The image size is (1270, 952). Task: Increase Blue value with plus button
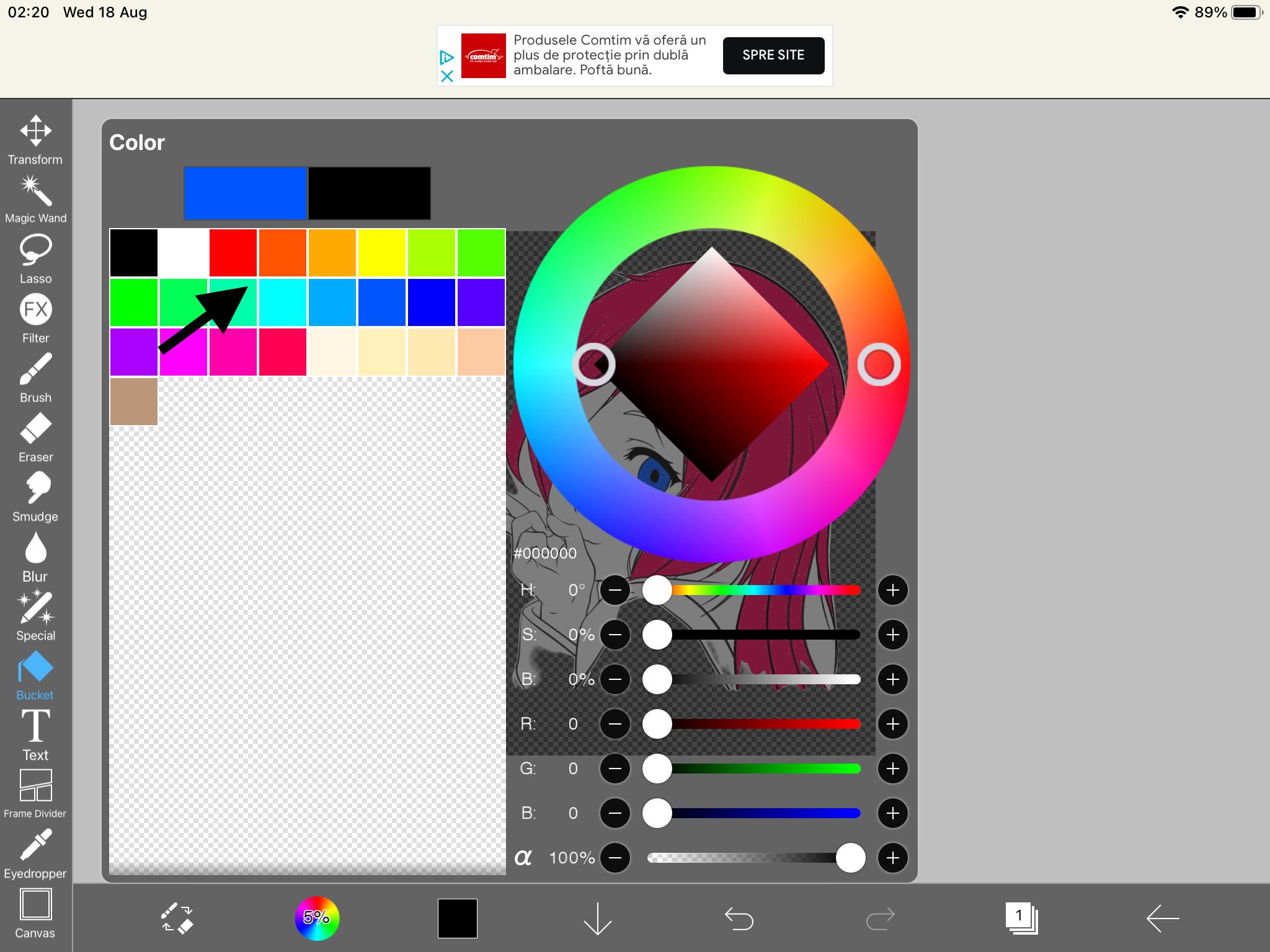(x=893, y=813)
